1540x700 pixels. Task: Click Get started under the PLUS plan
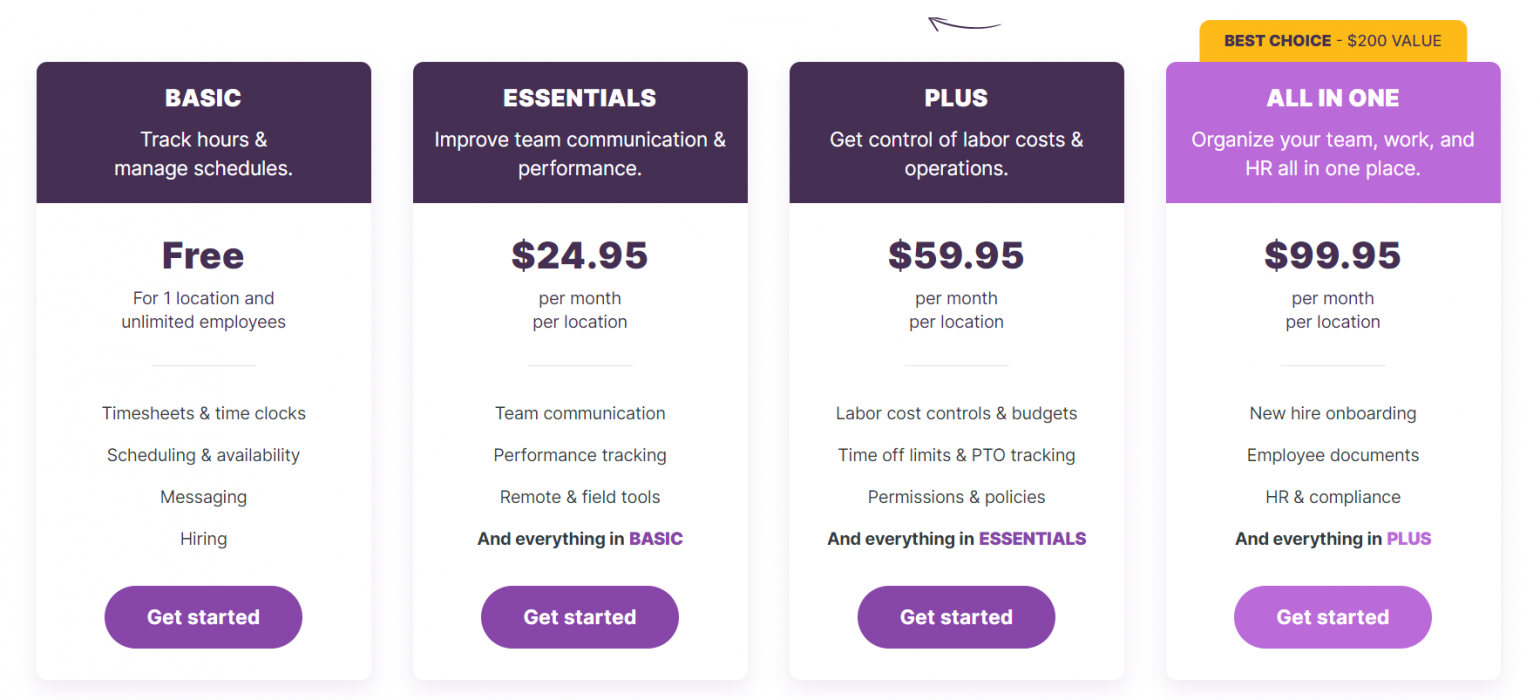pos(956,617)
